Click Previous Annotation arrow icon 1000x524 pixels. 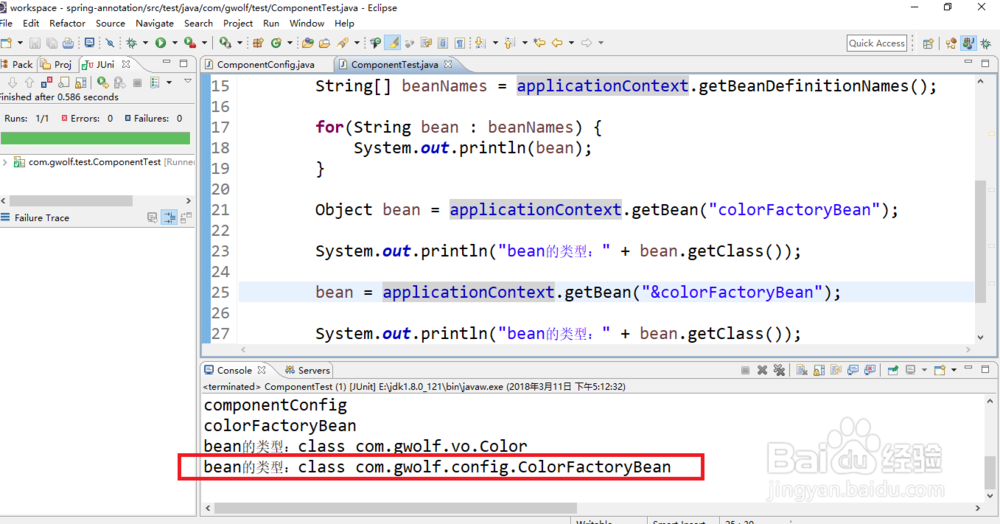[x=509, y=43]
